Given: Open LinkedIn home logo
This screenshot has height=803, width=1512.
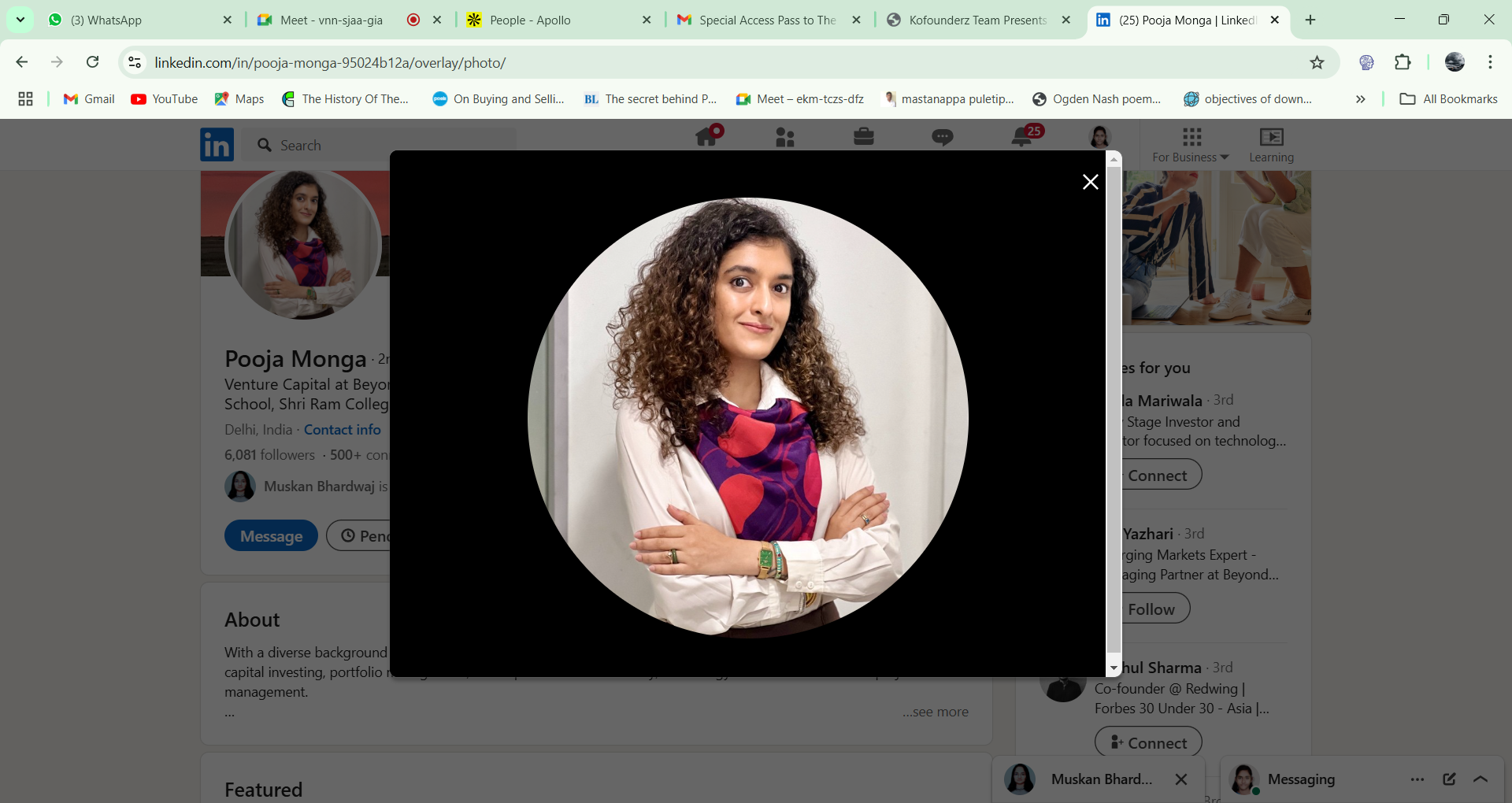Looking at the screenshot, I should pyautogui.click(x=217, y=145).
